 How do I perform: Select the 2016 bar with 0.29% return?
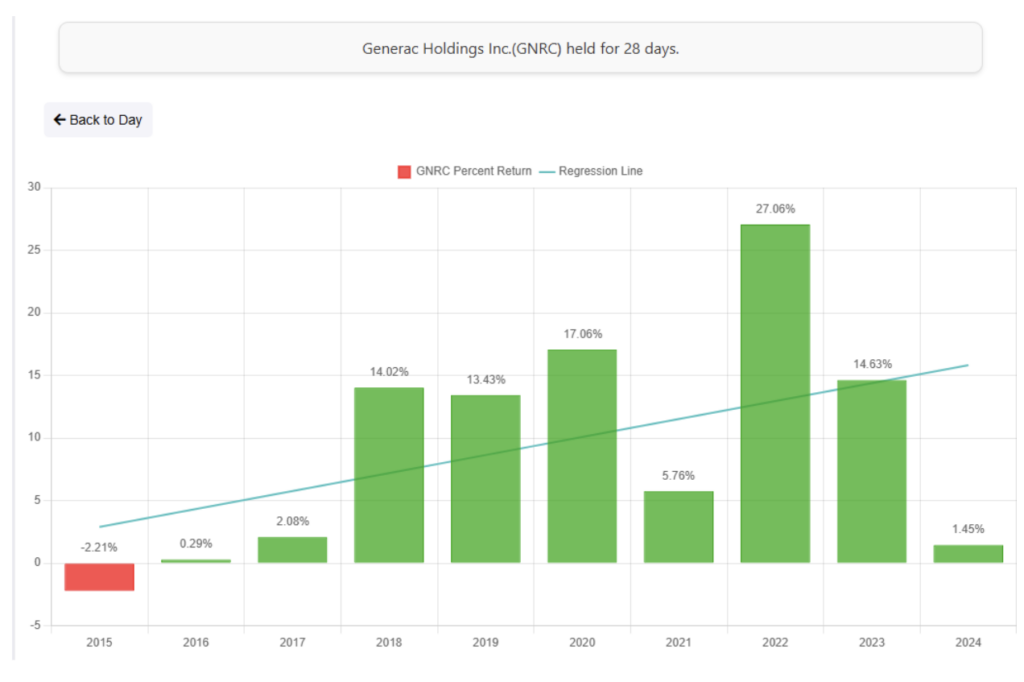(196, 561)
